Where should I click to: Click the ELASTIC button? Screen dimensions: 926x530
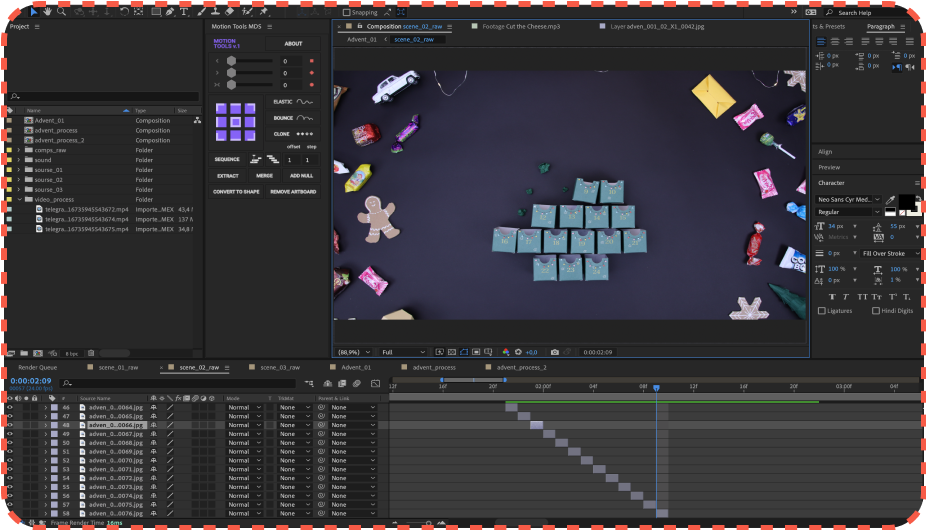[x=293, y=102]
